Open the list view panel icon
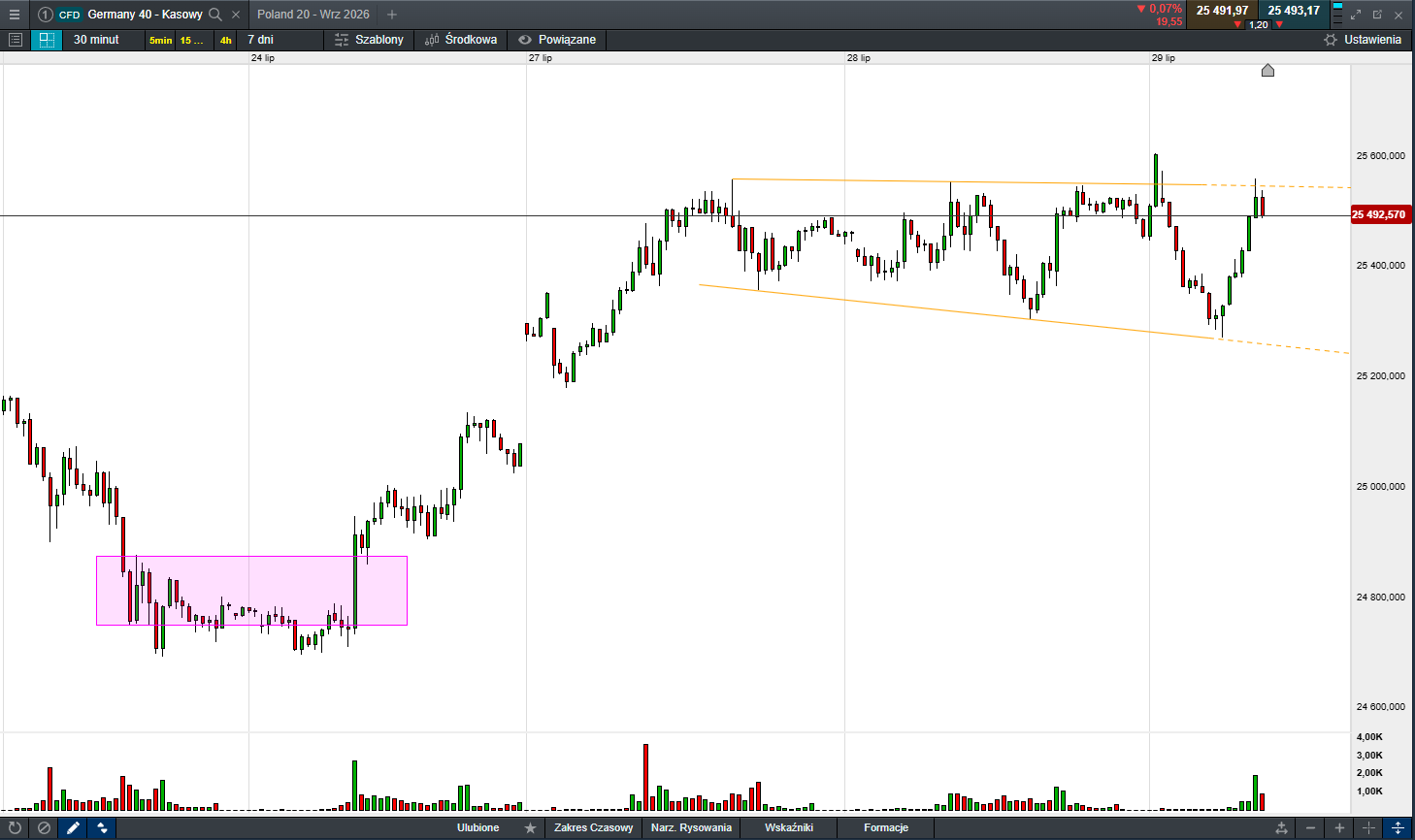The image size is (1415, 840). point(15,40)
